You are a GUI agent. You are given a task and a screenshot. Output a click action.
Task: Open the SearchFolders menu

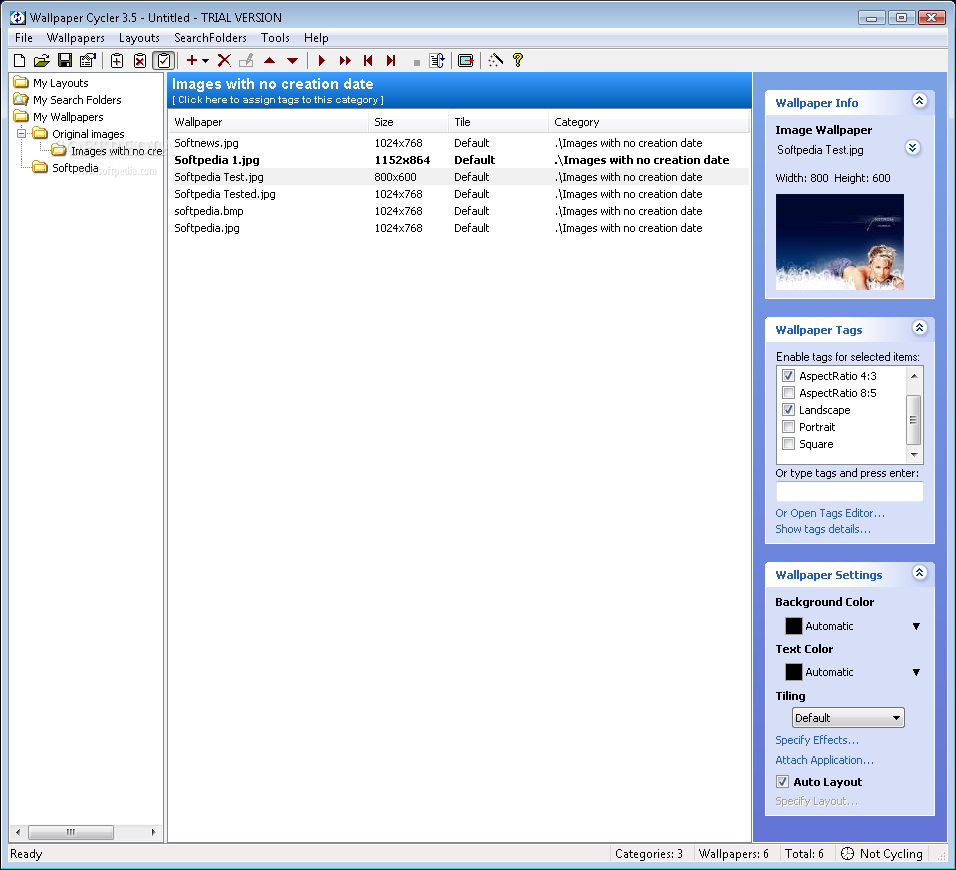pyautogui.click(x=210, y=38)
